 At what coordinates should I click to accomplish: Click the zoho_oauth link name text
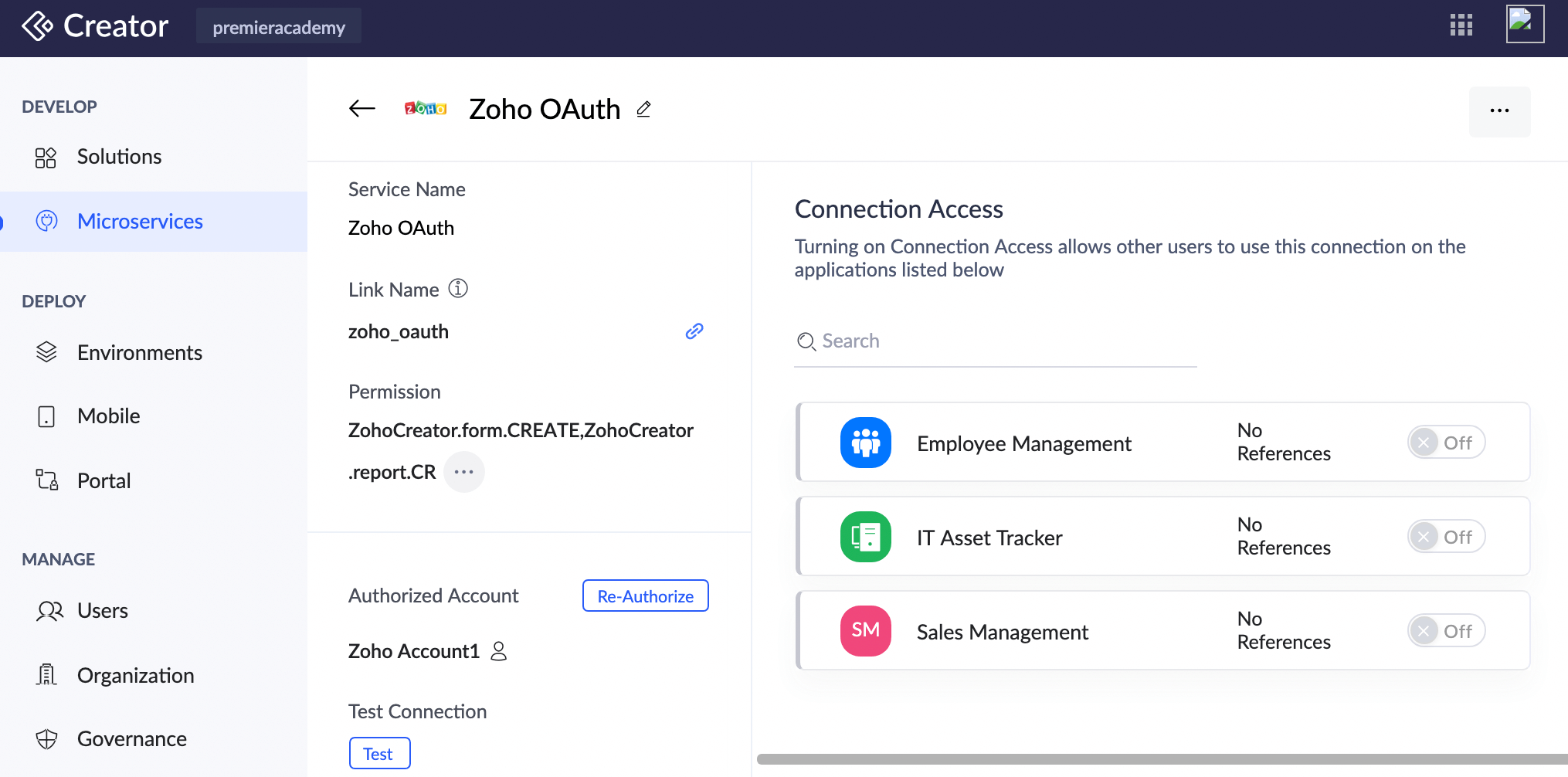399,332
